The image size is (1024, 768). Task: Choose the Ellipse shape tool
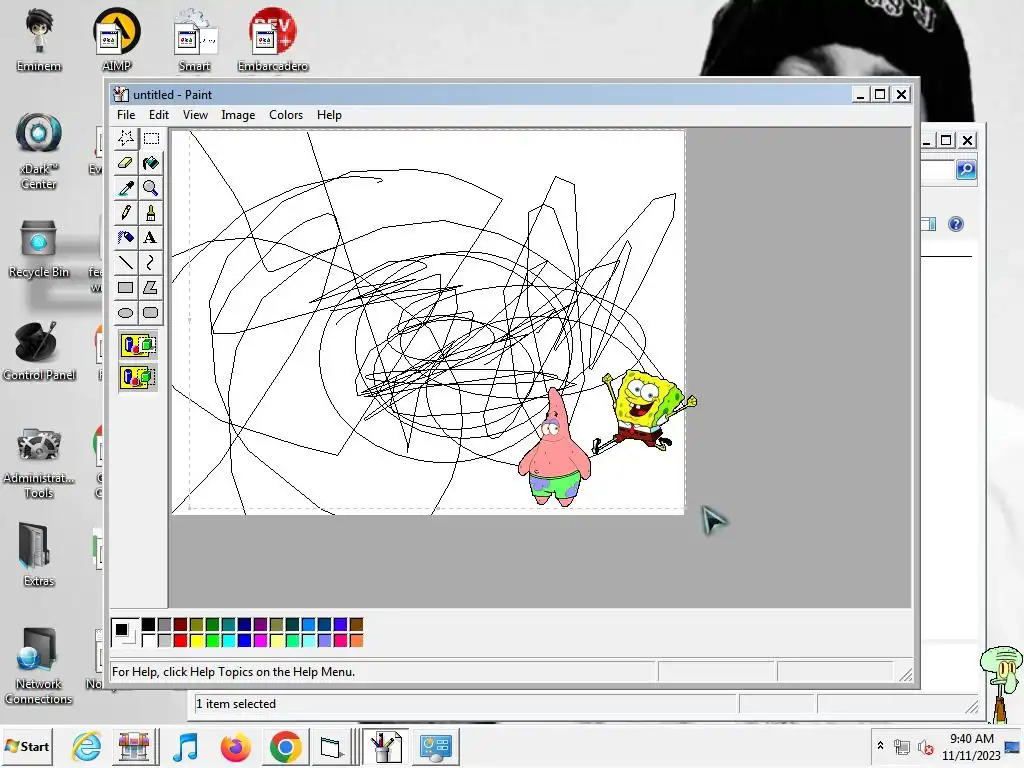(126, 313)
